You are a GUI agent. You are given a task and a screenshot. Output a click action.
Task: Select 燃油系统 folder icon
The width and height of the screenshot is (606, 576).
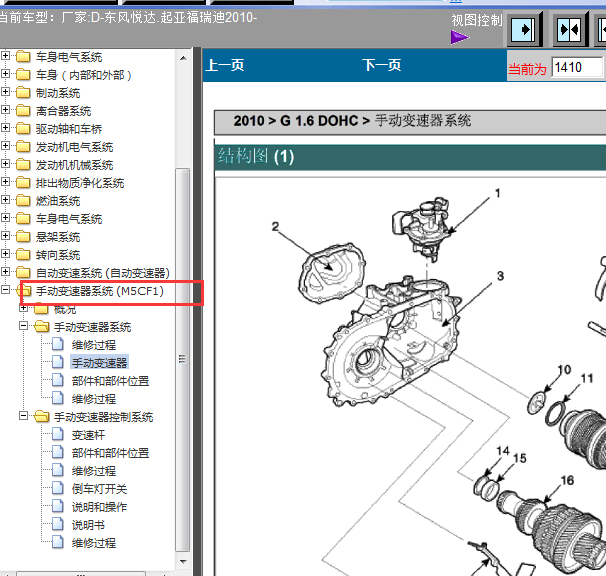tap(23, 201)
